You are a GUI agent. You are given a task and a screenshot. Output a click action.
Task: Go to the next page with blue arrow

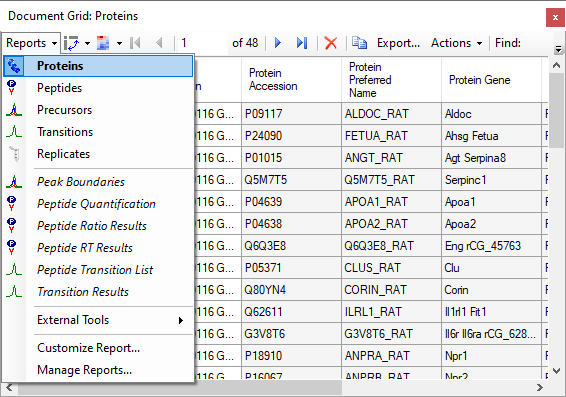[278, 43]
